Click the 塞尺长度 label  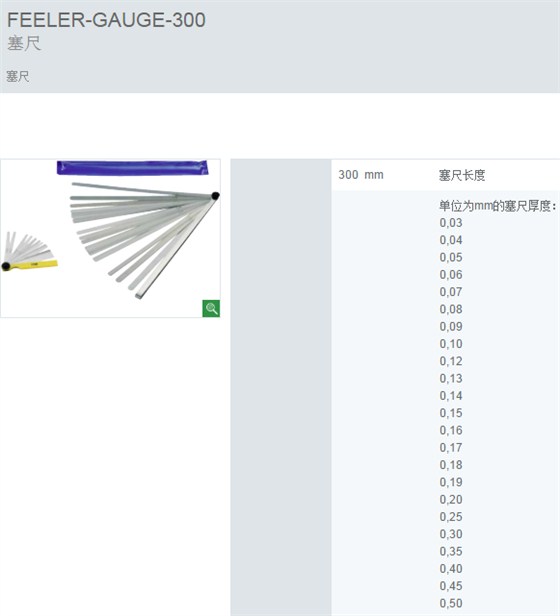pyautogui.click(x=462, y=175)
